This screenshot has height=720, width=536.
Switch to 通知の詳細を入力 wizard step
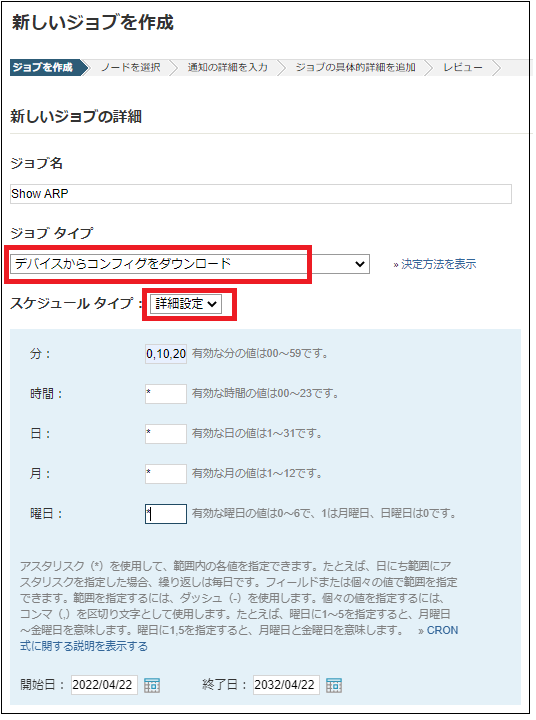click(x=227, y=68)
